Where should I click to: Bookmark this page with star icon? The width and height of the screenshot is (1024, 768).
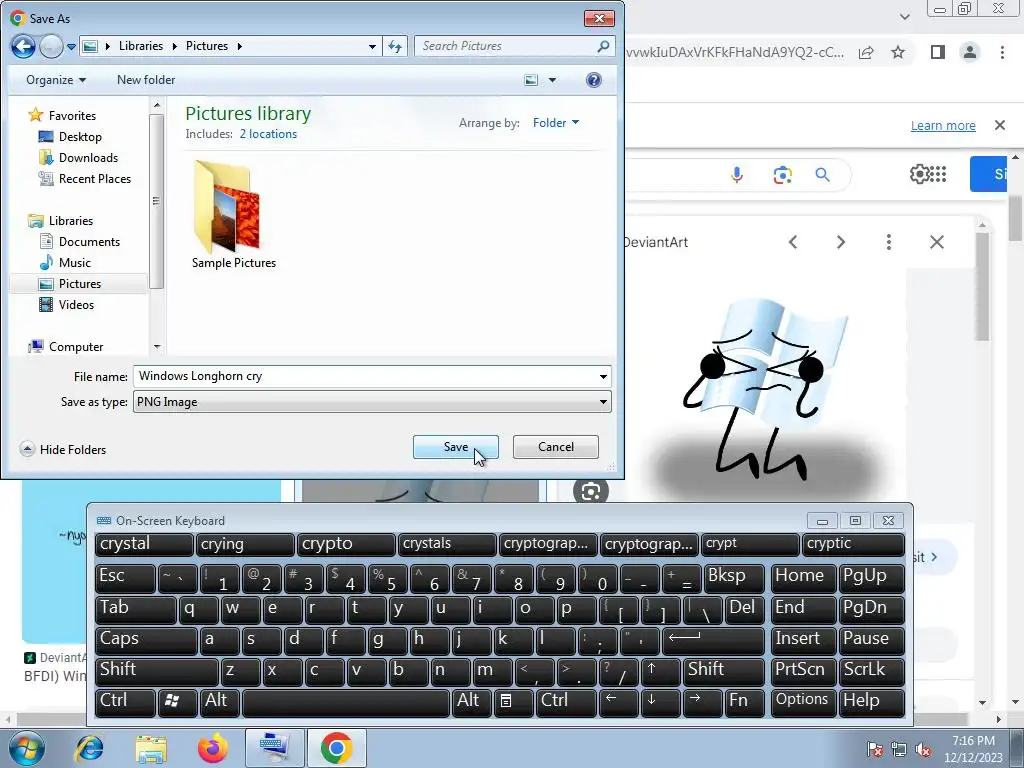tap(898, 52)
